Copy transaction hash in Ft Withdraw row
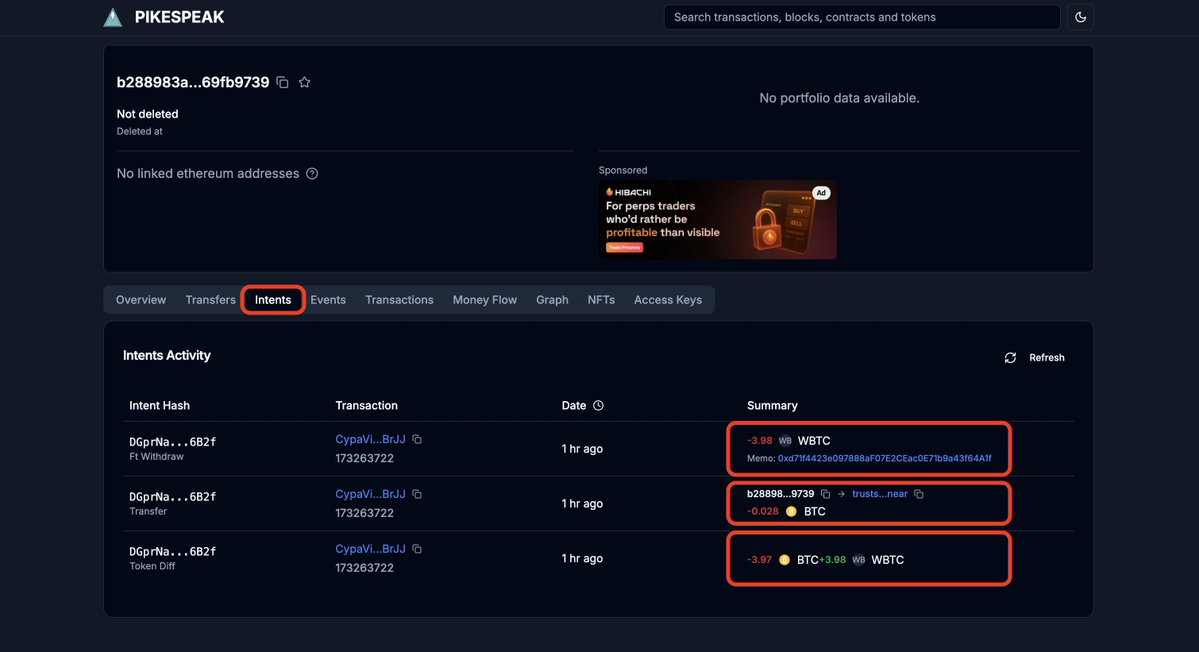This screenshot has width=1199, height=652. pos(417,440)
